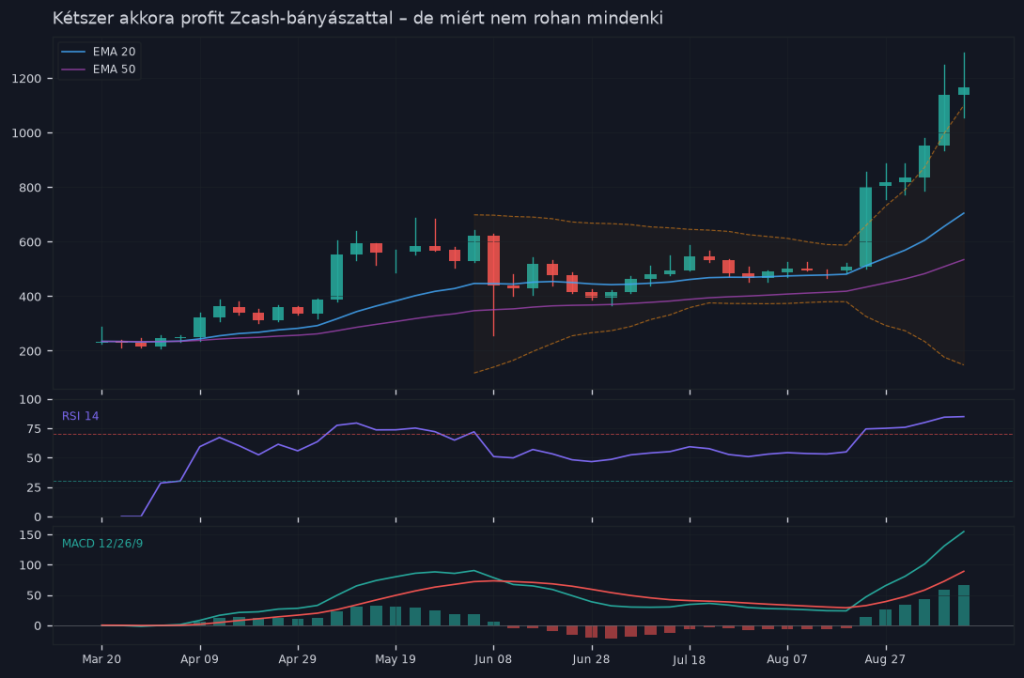The image size is (1024, 678).
Task: Click the blue EMA 20 legend line sample
Action: point(73,52)
